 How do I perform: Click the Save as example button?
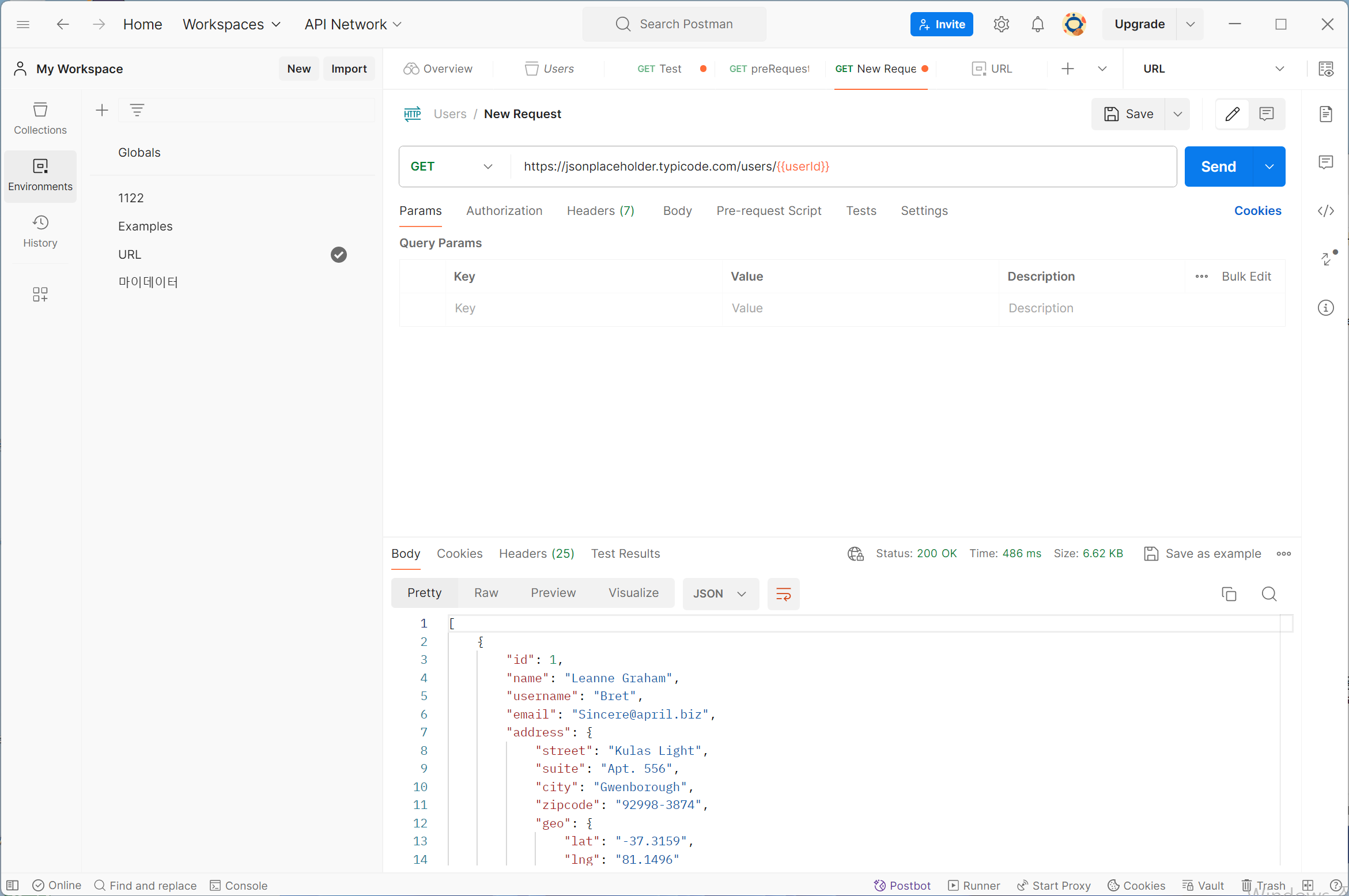pyautogui.click(x=1203, y=554)
